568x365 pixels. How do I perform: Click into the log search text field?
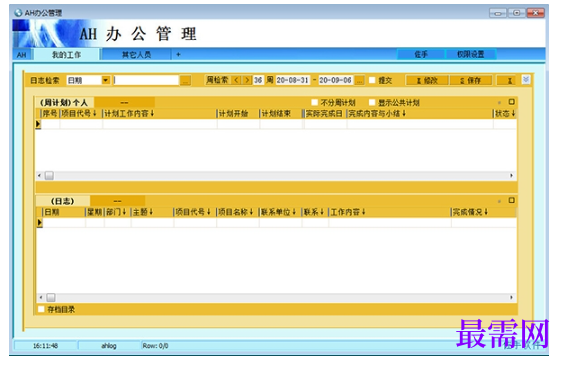[146, 80]
